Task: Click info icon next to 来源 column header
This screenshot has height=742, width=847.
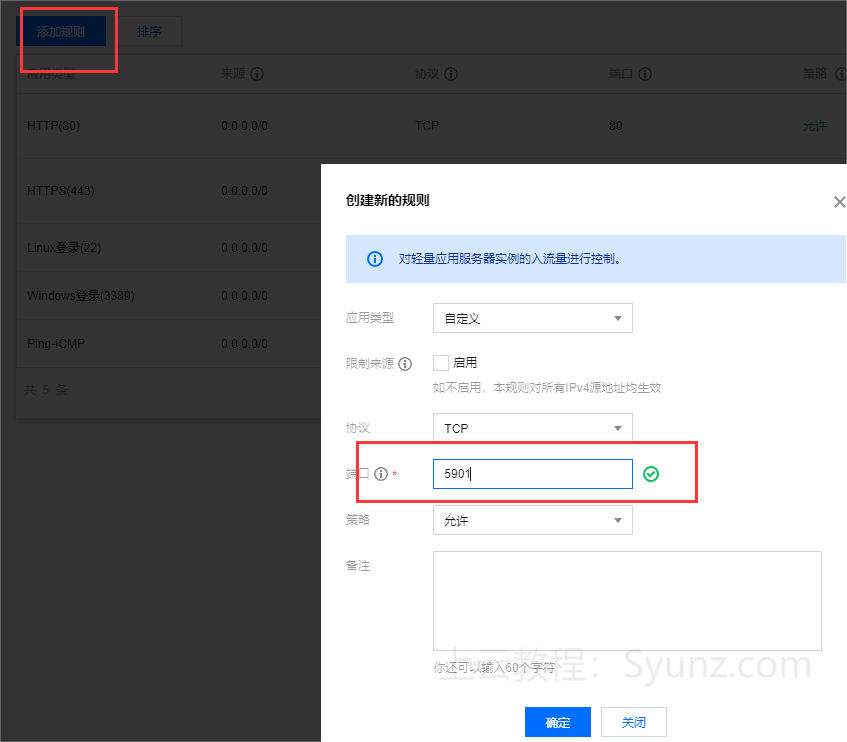Action: pos(257,74)
